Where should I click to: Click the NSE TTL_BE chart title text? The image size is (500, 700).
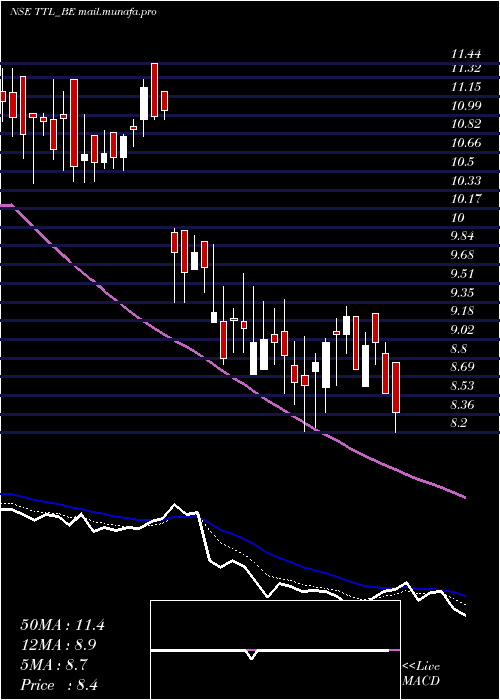(83, 12)
